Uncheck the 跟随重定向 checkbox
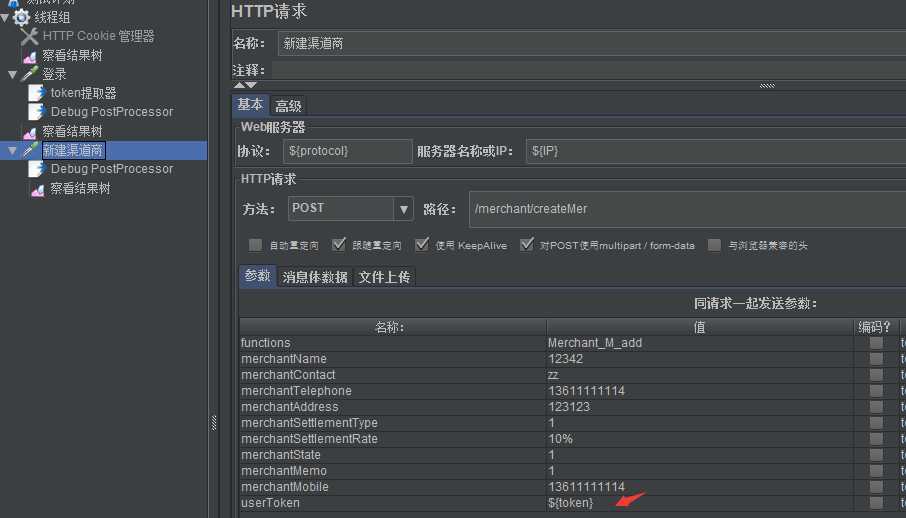The image size is (906, 518). click(x=339, y=245)
